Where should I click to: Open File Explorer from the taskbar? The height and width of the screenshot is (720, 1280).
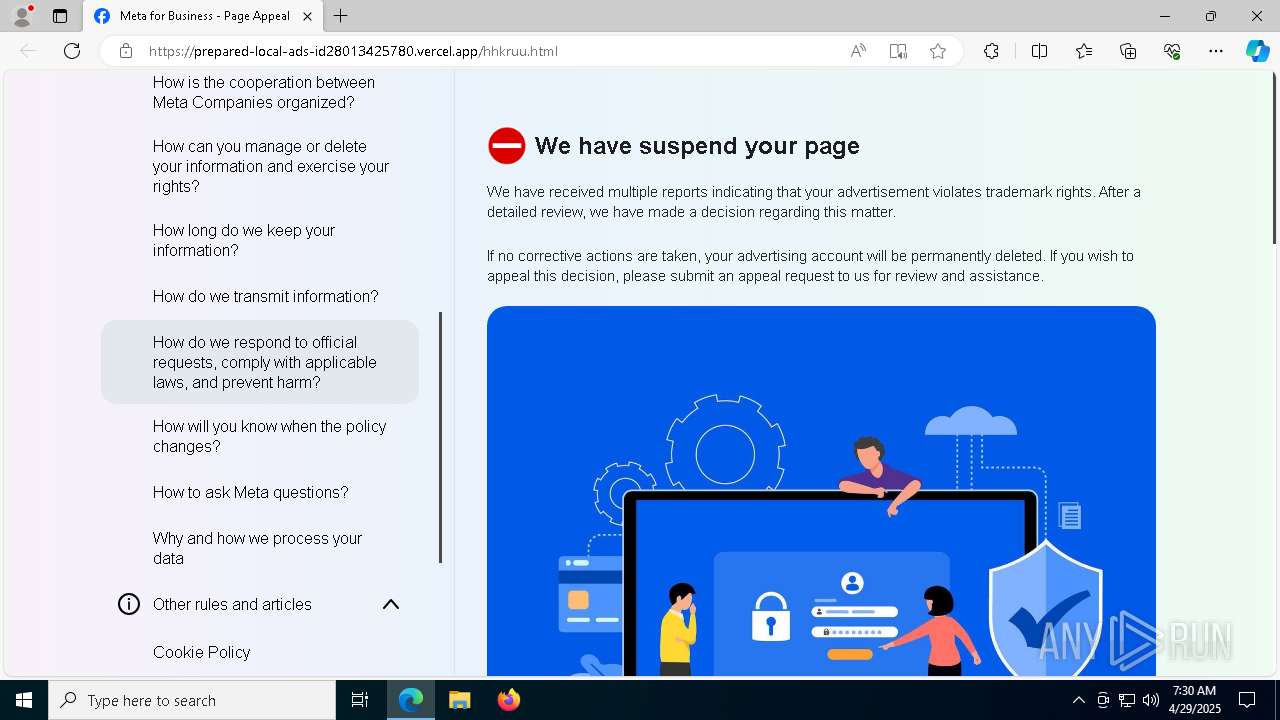460,700
